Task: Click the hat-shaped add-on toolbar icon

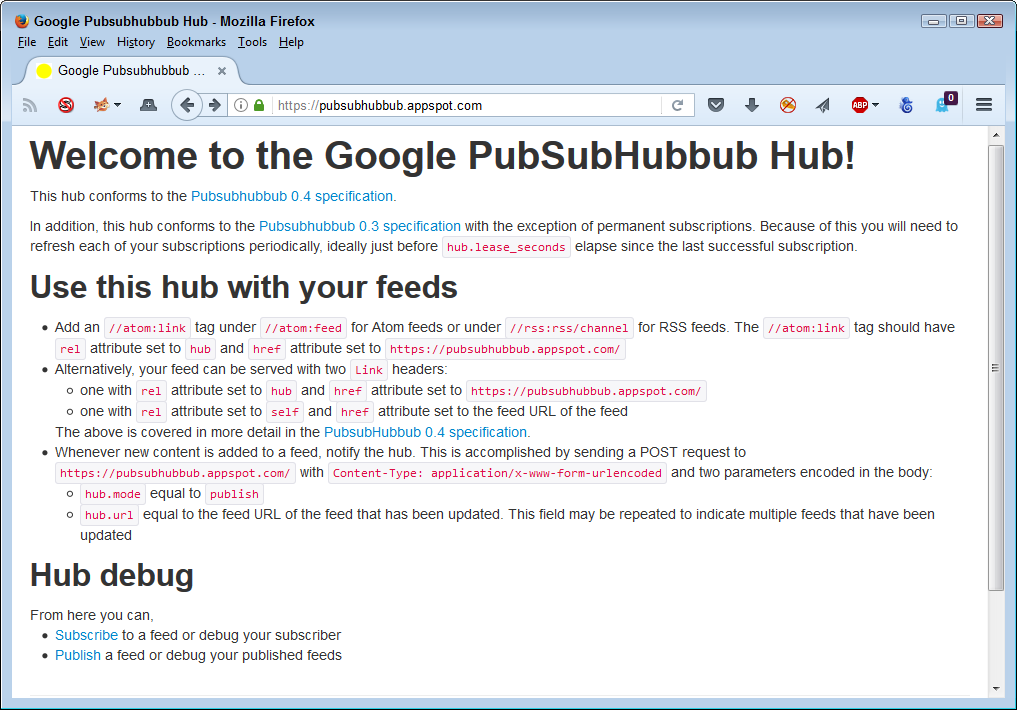Action: pos(149,105)
